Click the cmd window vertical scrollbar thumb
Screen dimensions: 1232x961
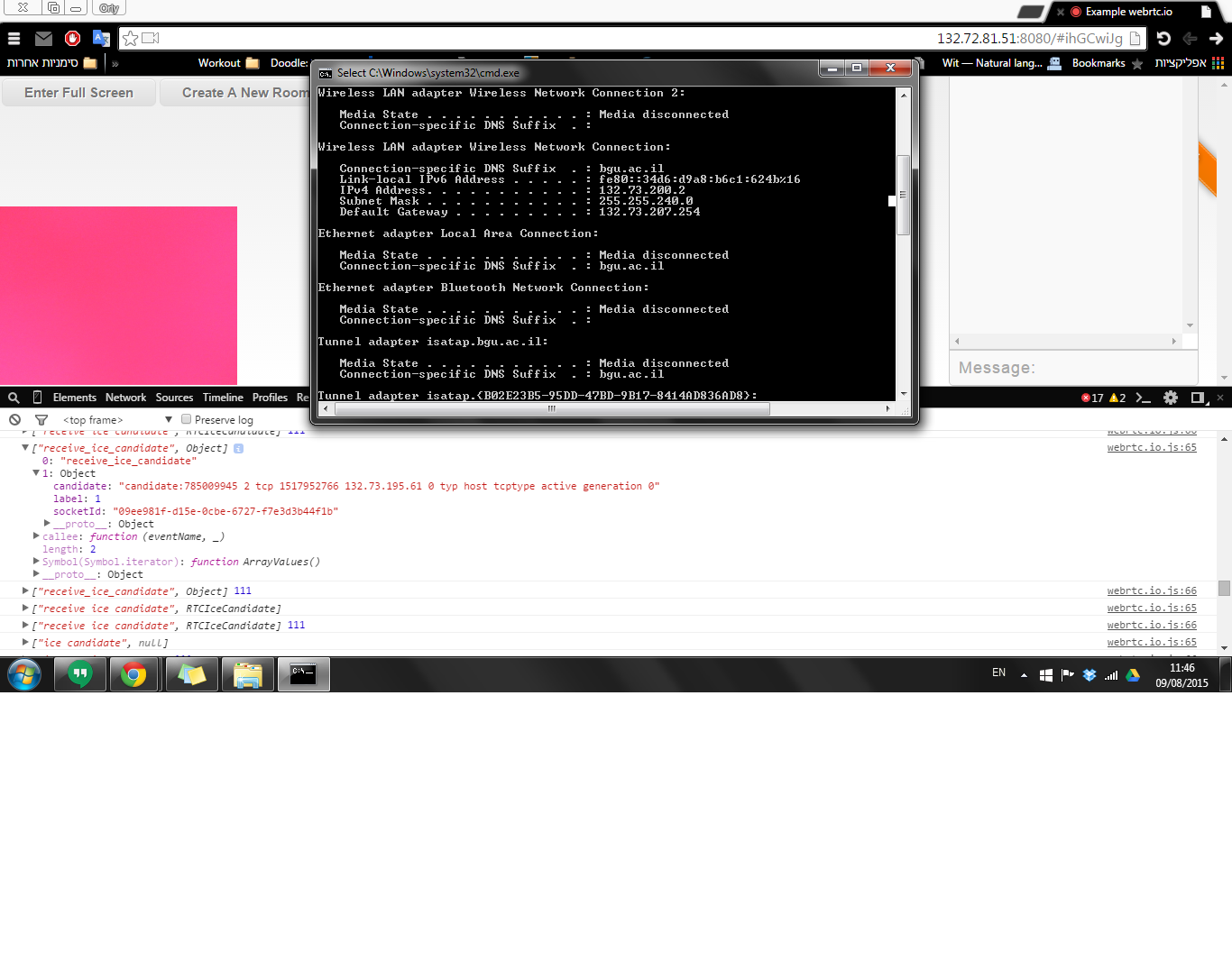[x=903, y=195]
